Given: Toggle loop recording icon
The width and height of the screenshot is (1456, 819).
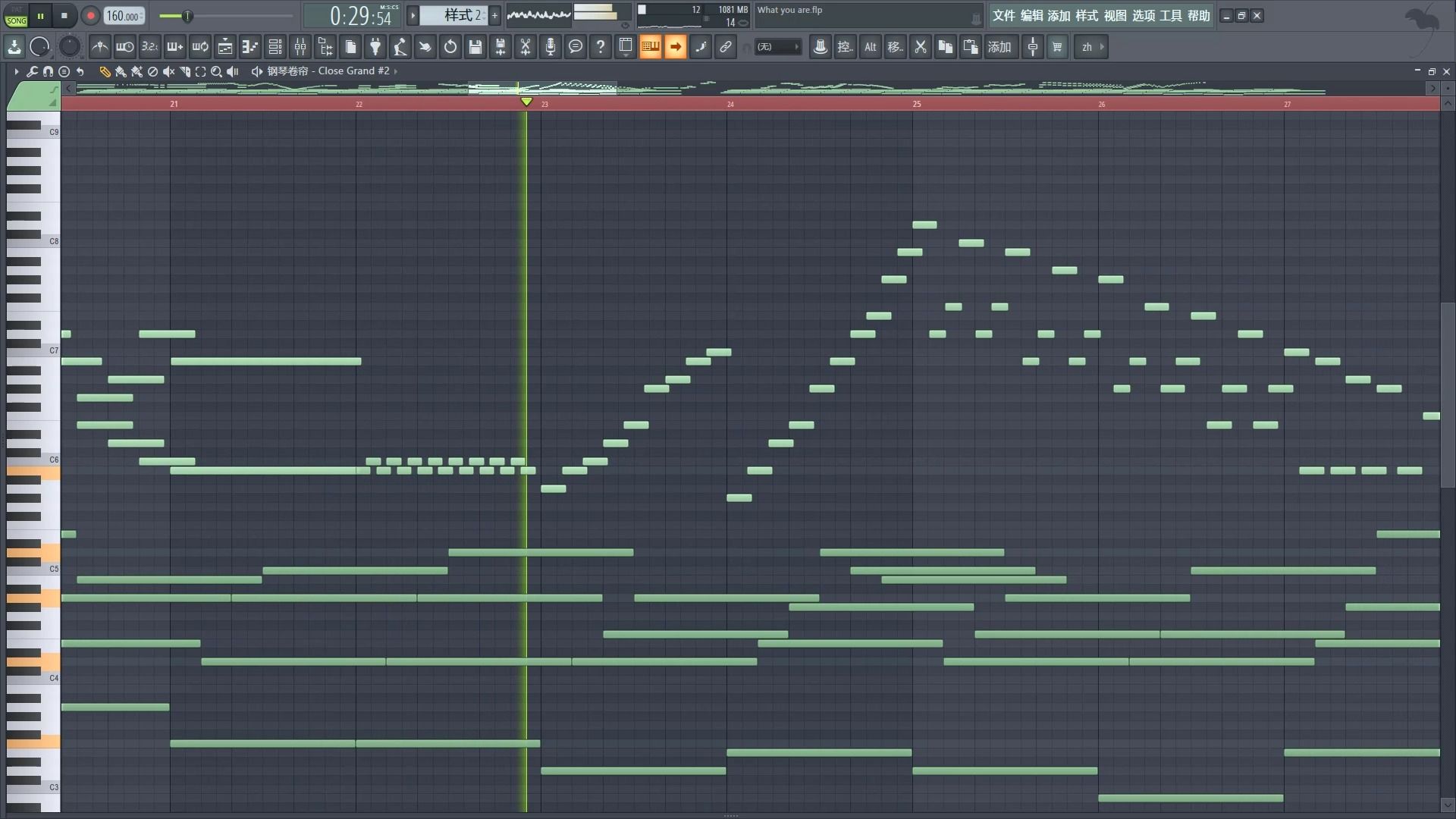Looking at the screenshot, I should [199, 47].
